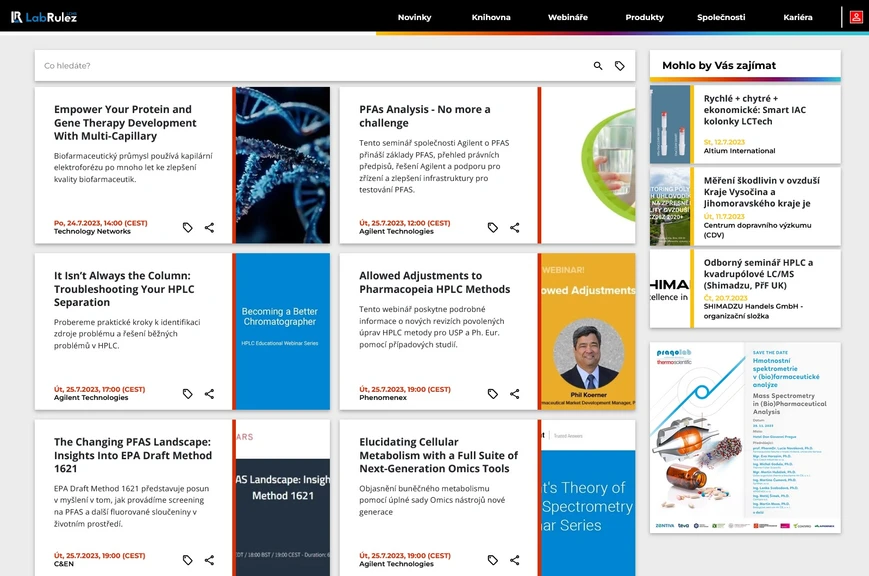Click 'Altium International' company name

(739, 151)
